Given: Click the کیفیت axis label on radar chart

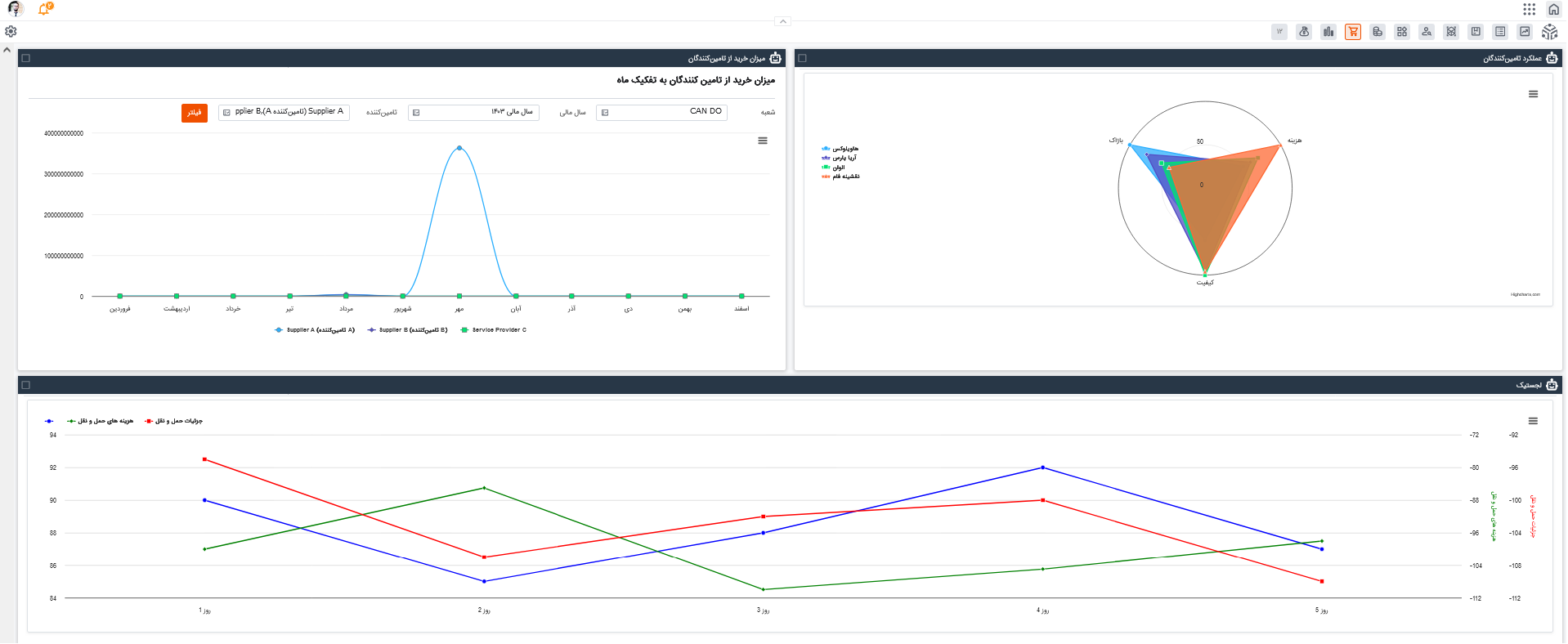Looking at the screenshot, I should click(x=1205, y=283).
